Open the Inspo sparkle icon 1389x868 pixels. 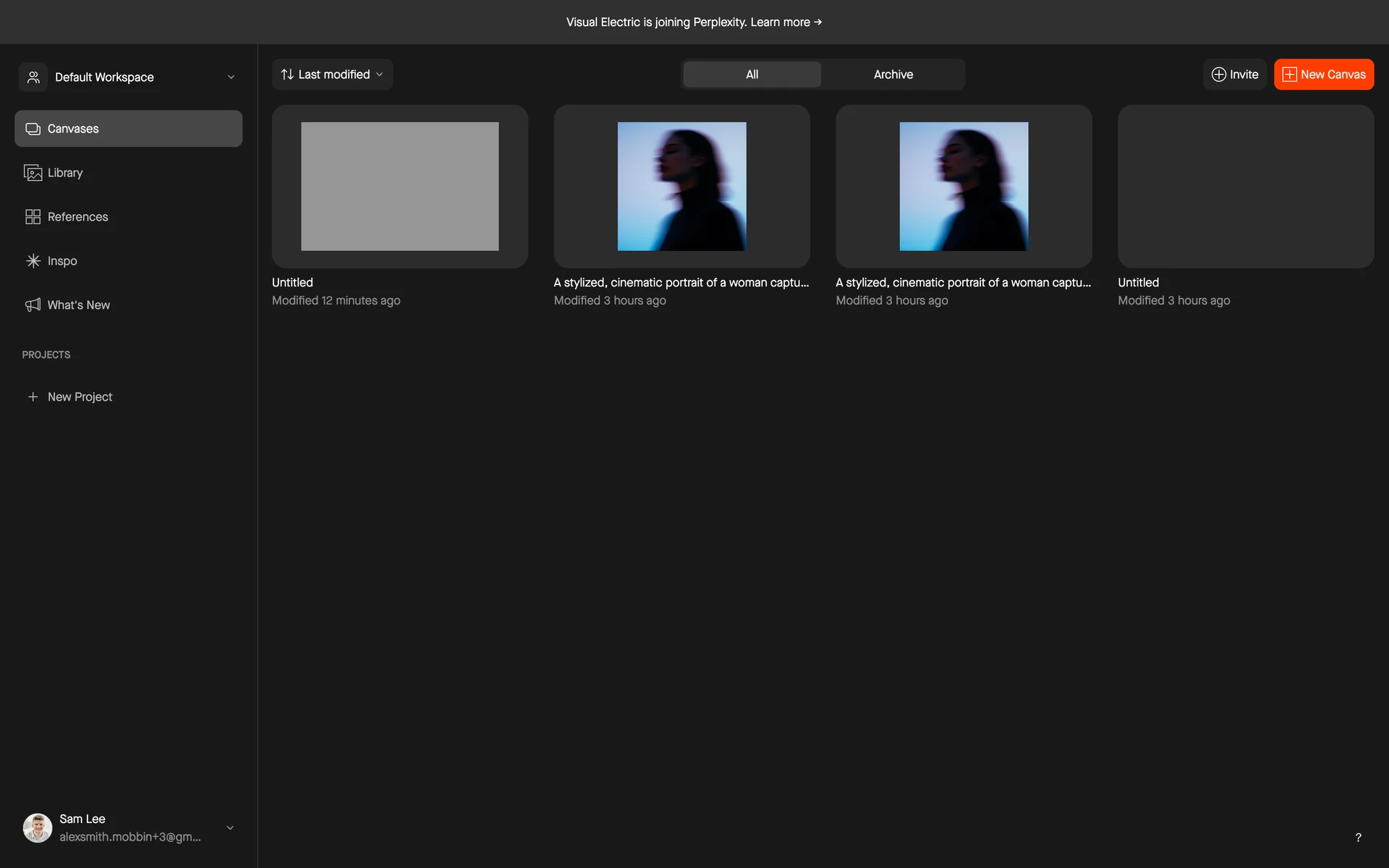click(x=33, y=261)
